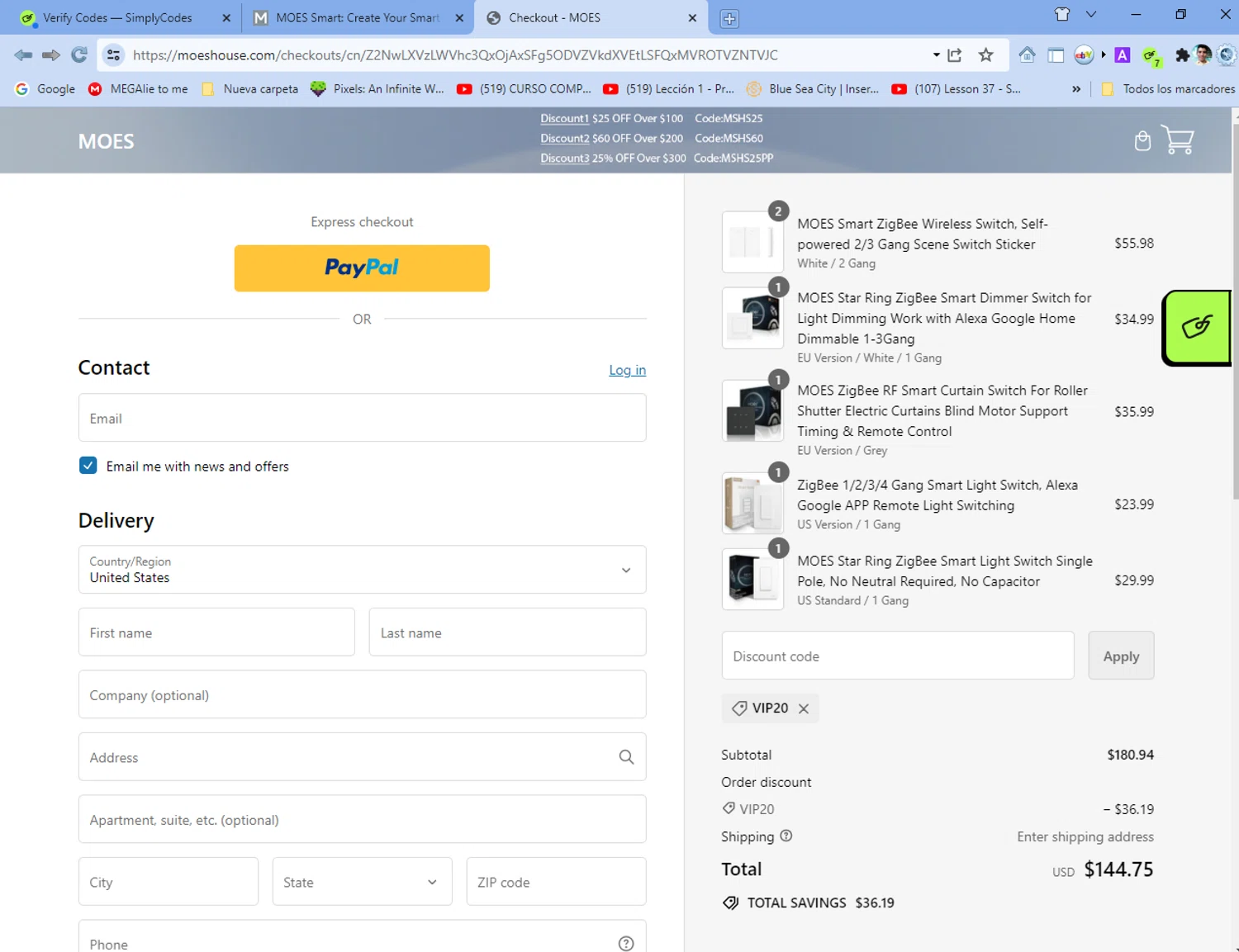The image size is (1239, 952).
Task: Share this page from the address bar
Action: [955, 55]
